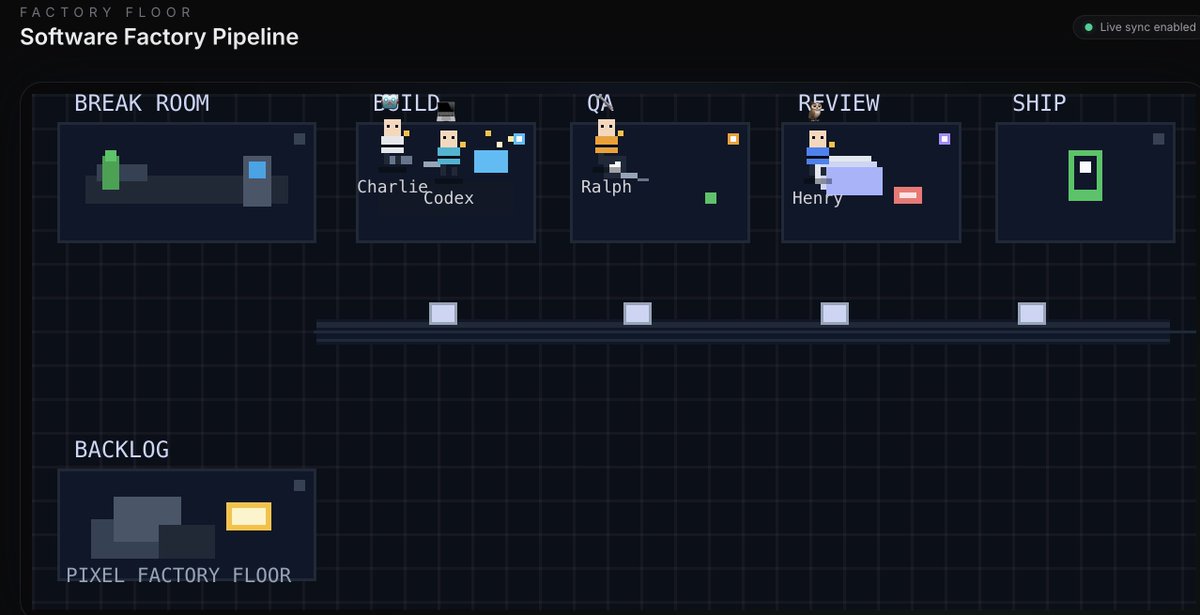1200x615 pixels.
Task: Select the Codex agent character
Action: [x=448, y=151]
